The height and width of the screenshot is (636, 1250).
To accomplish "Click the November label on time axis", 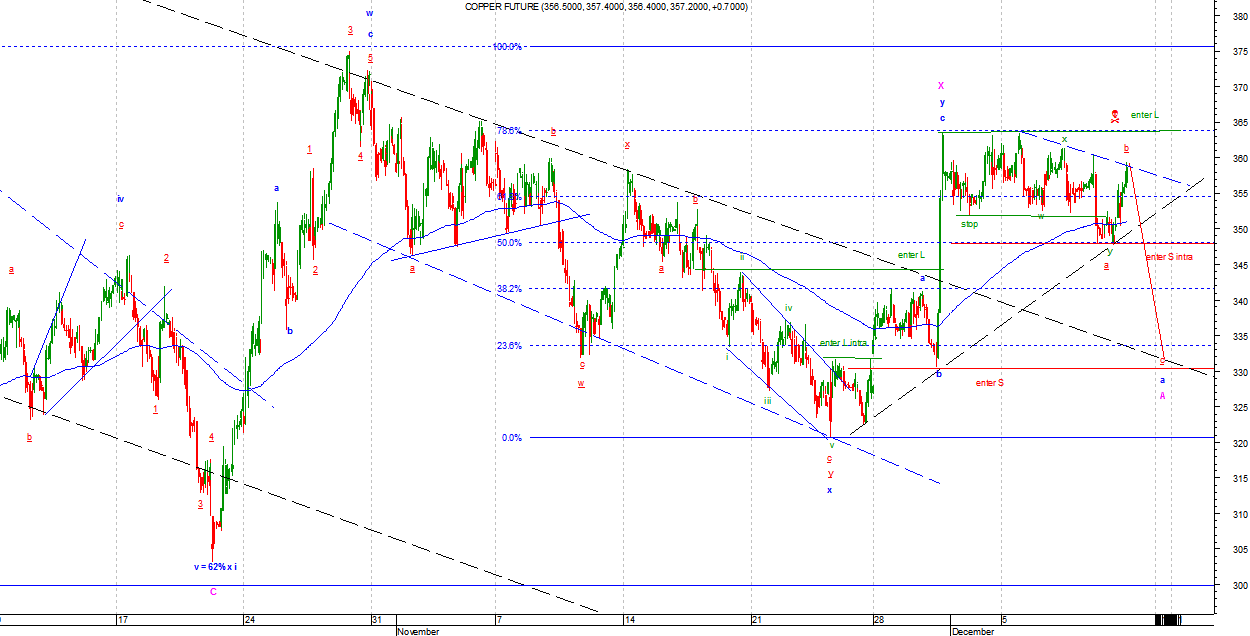I will (x=417, y=631).
